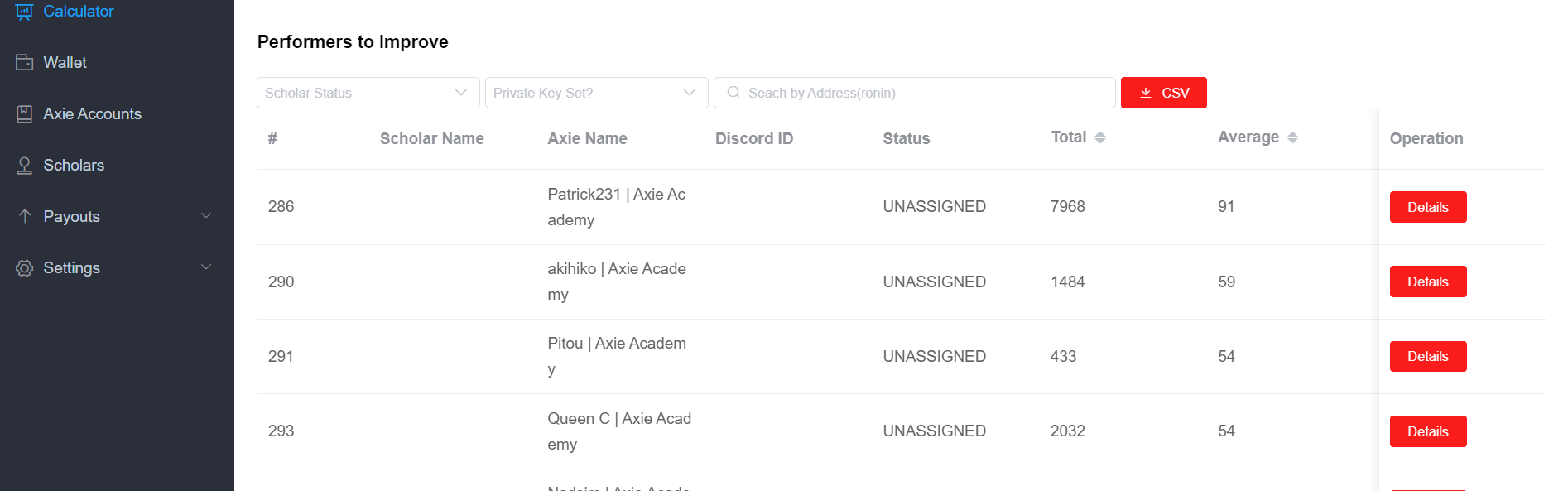
Task: Open Details for Queen C row
Action: [x=1428, y=431]
